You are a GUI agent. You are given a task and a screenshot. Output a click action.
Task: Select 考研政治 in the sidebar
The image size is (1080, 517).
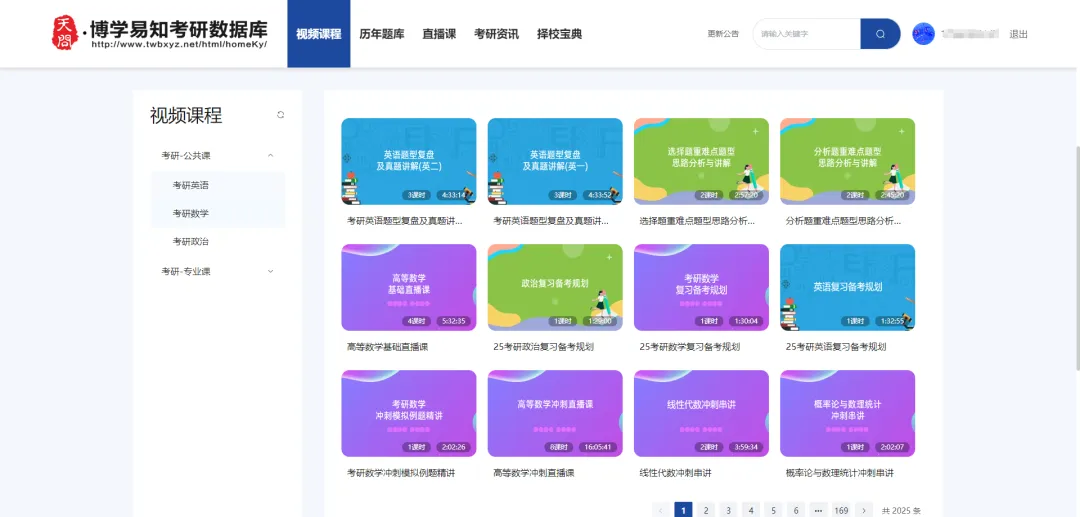pyautogui.click(x=191, y=241)
